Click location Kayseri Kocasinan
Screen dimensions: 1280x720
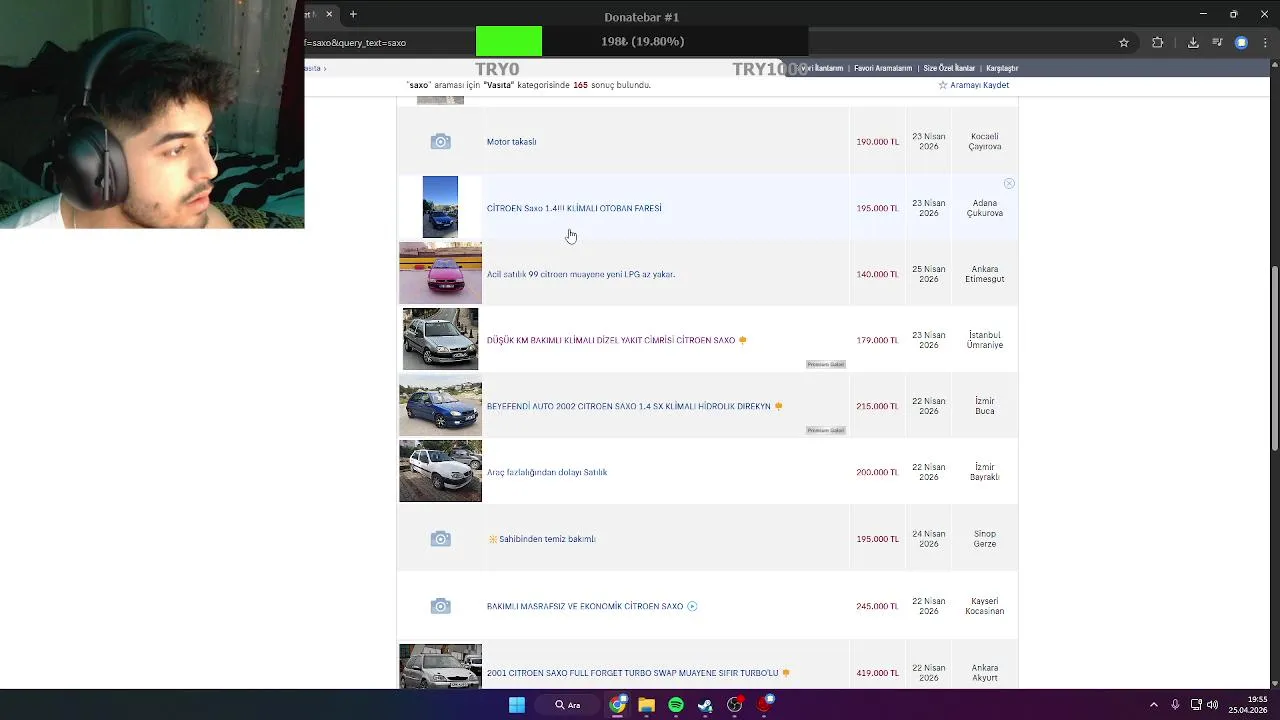[x=985, y=606]
